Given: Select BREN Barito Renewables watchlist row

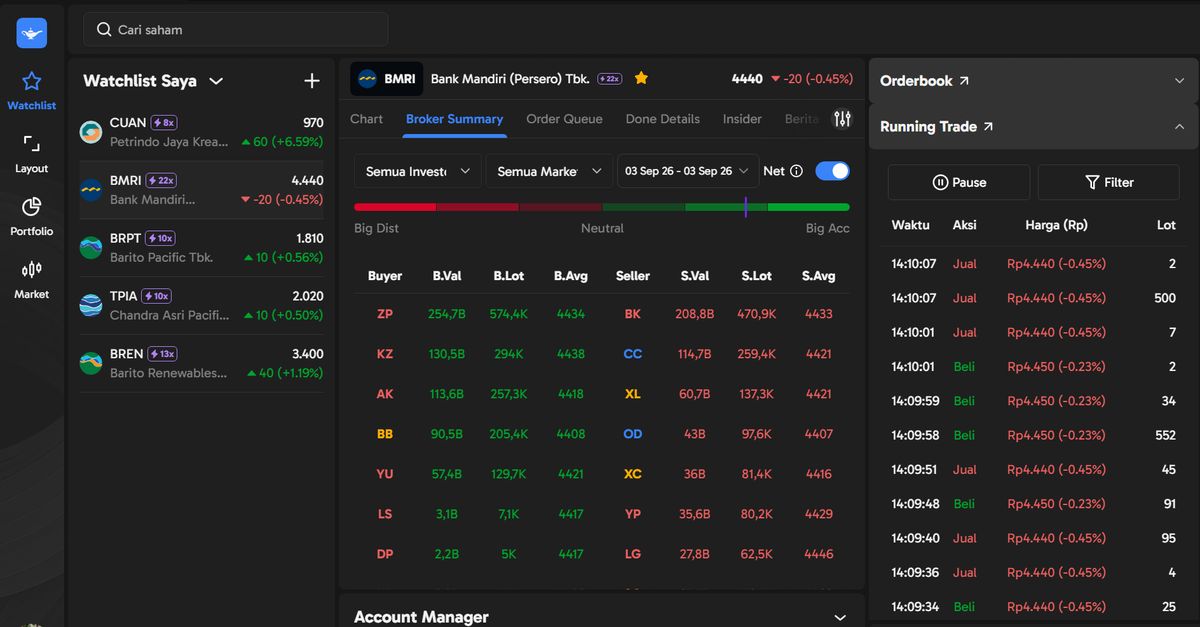Looking at the screenshot, I should [x=202, y=363].
